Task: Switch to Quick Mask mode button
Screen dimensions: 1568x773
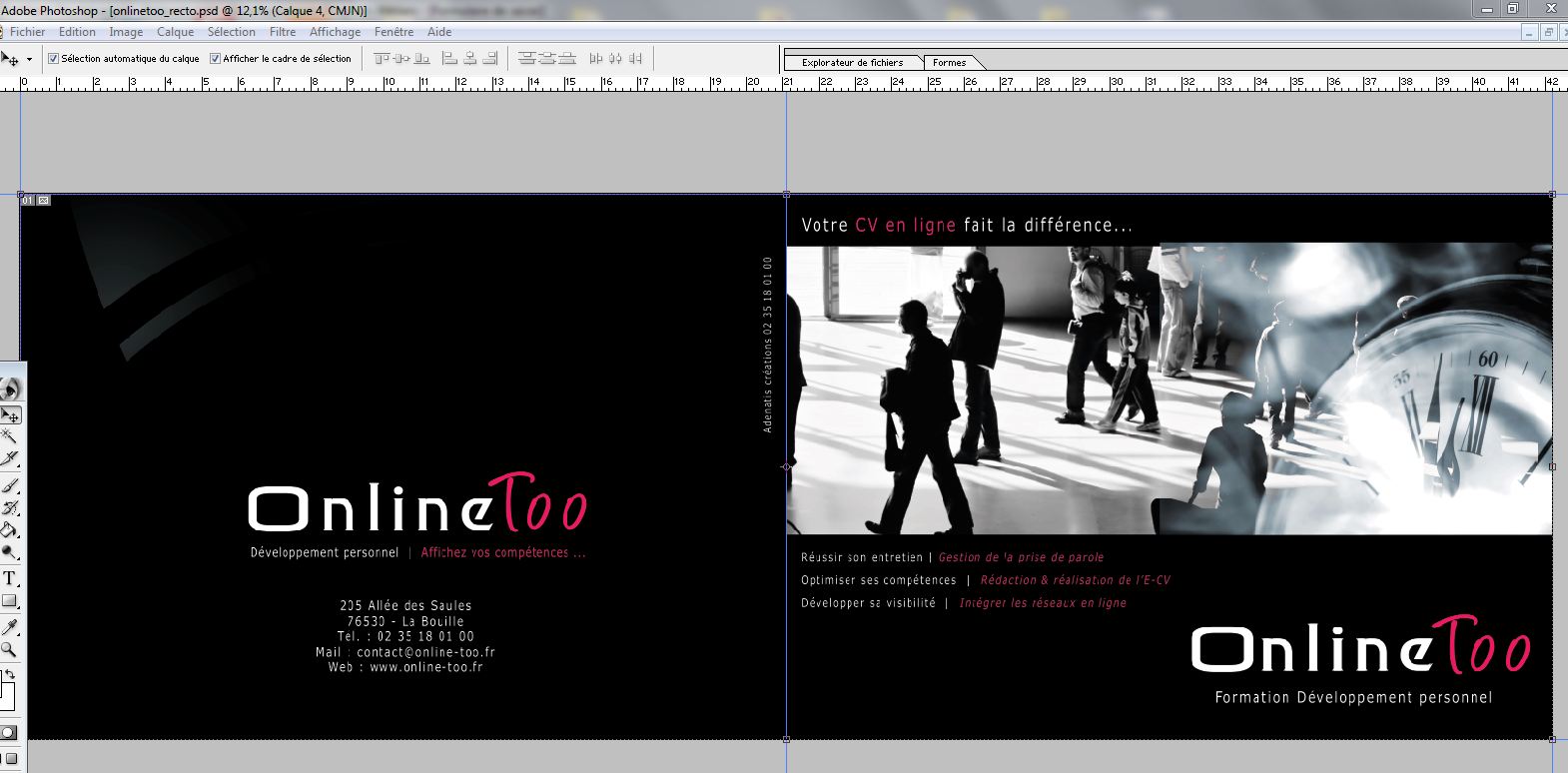Action: pos(8,733)
